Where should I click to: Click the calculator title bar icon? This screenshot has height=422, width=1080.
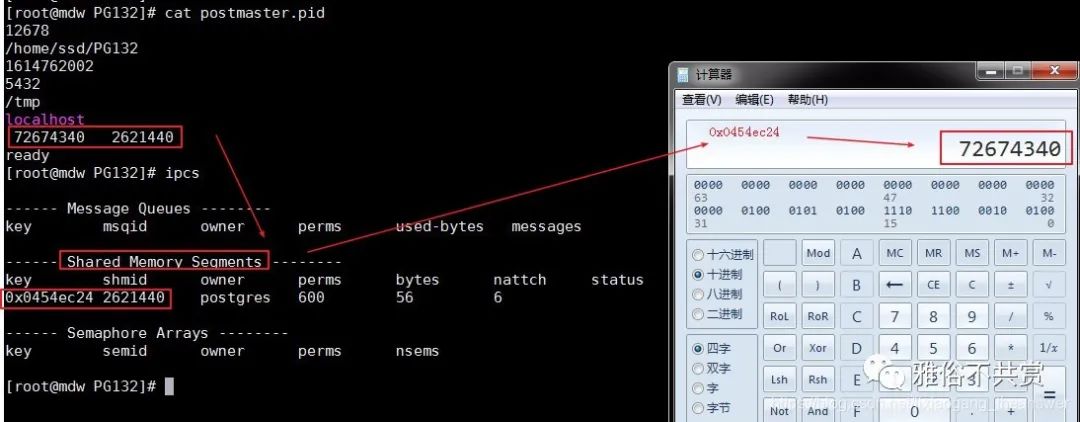coord(683,74)
